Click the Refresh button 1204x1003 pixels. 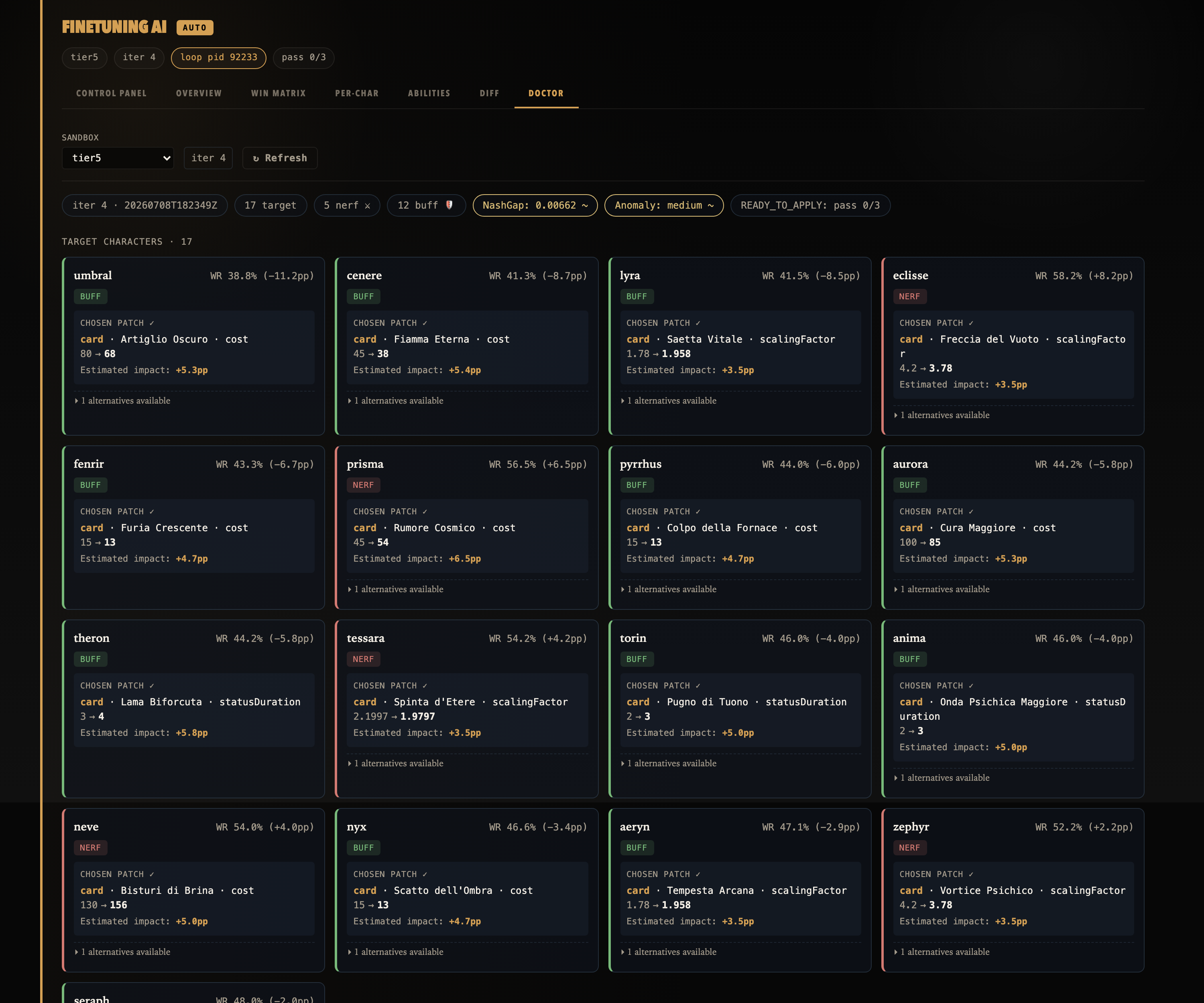(x=280, y=158)
